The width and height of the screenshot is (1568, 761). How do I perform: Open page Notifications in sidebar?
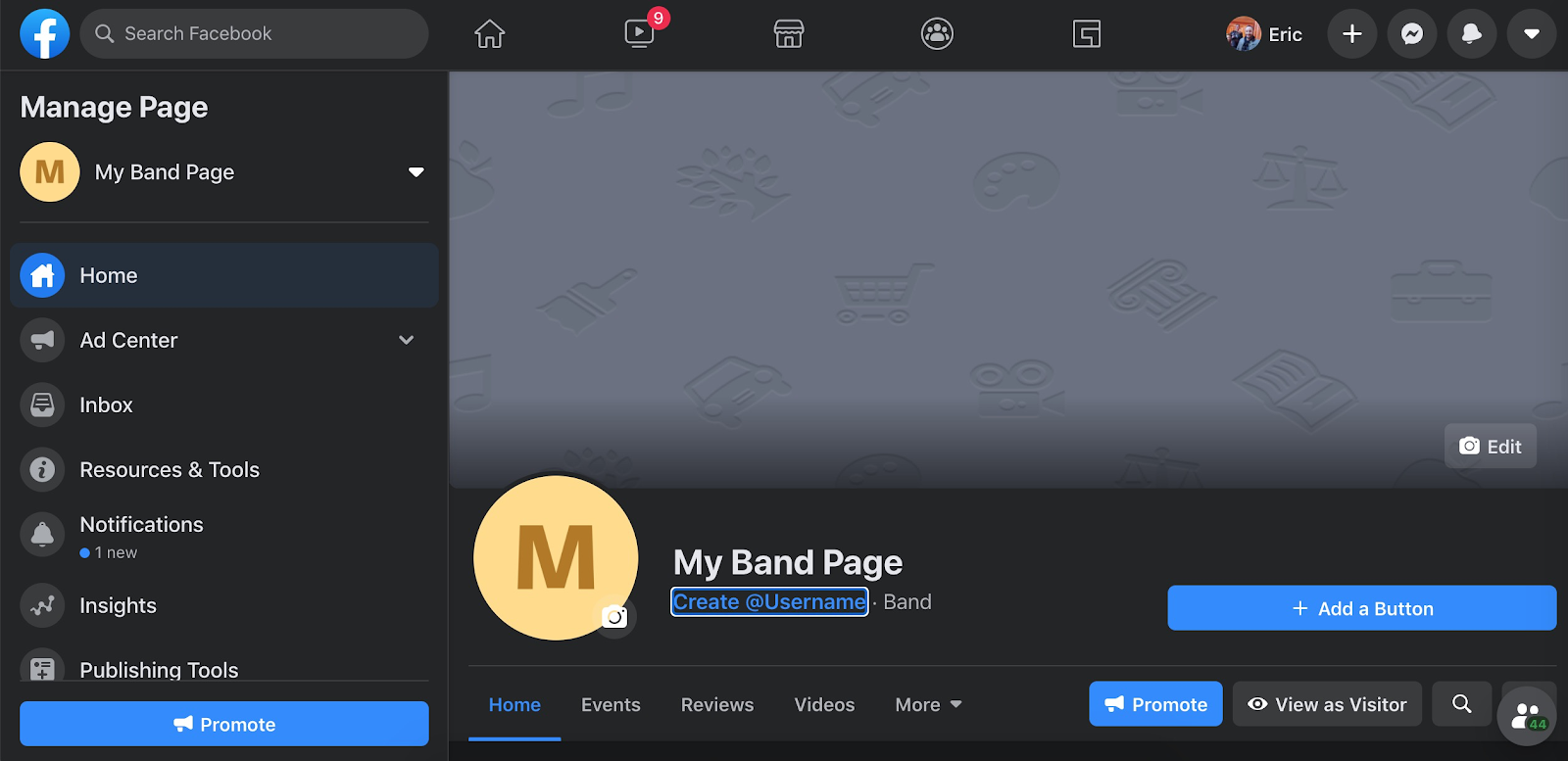(x=224, y=536)
